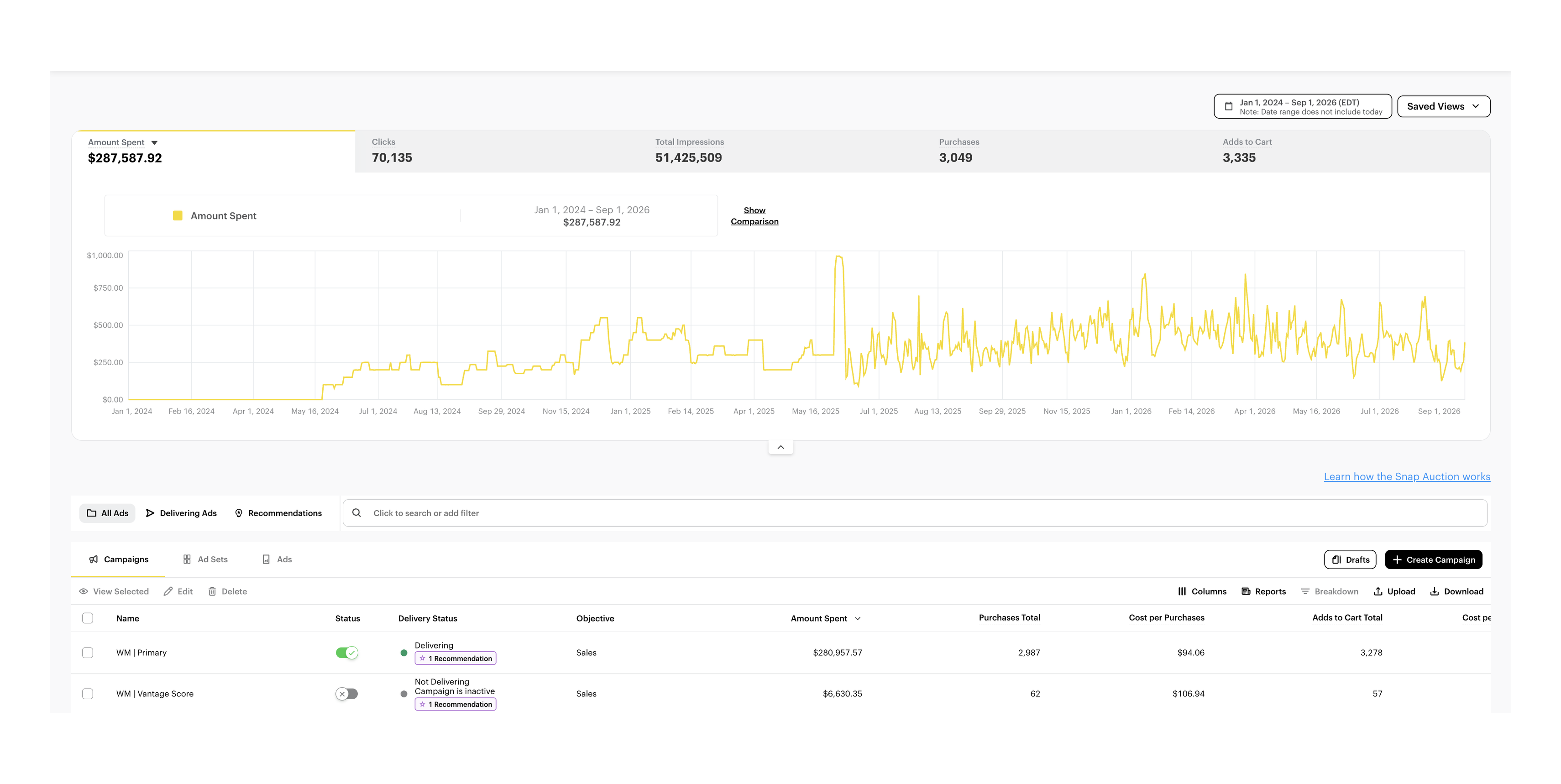Click the megaphone icon on Campaigns tab
Screen dimensions: 1561x784
tap(93, 559)
